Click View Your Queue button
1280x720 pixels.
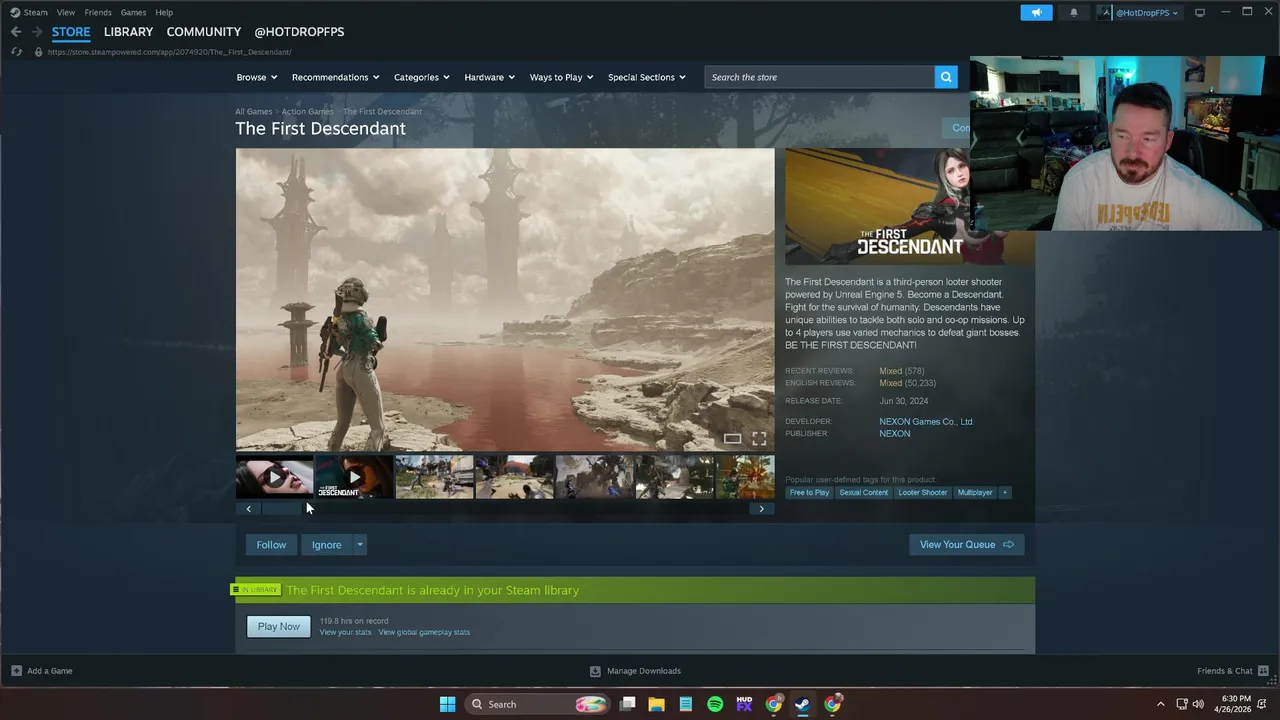966,545
